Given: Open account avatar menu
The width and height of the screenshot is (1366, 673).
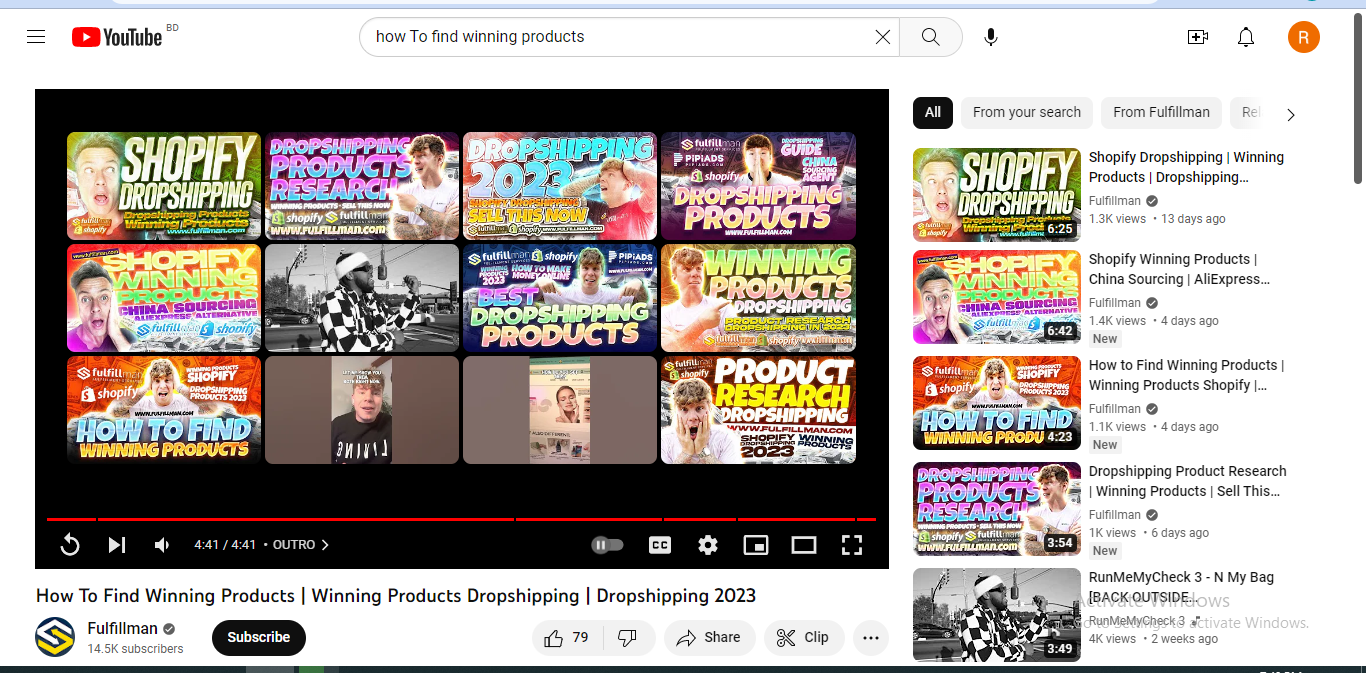Looking at the screenshot, I should pyautogui.click(x=1304, y=37).
